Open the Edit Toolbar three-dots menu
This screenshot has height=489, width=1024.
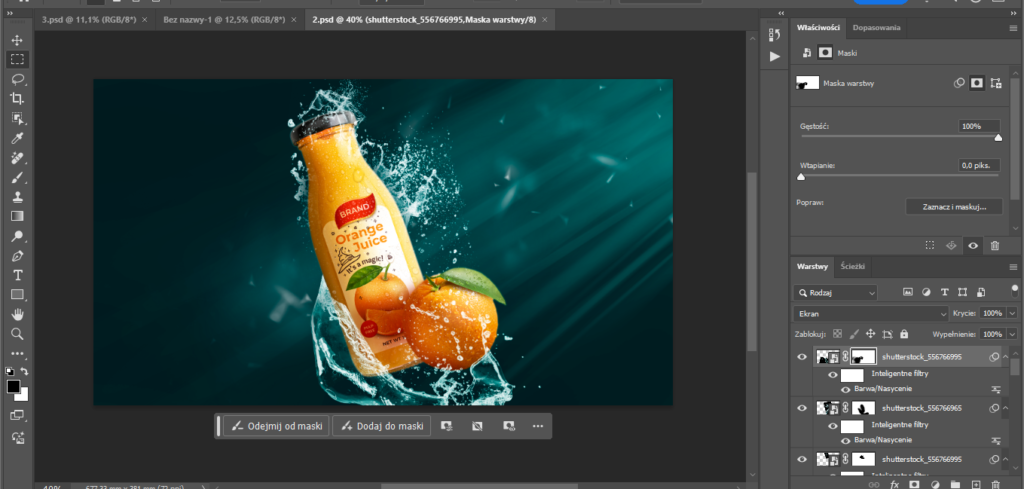pos(17,354)
